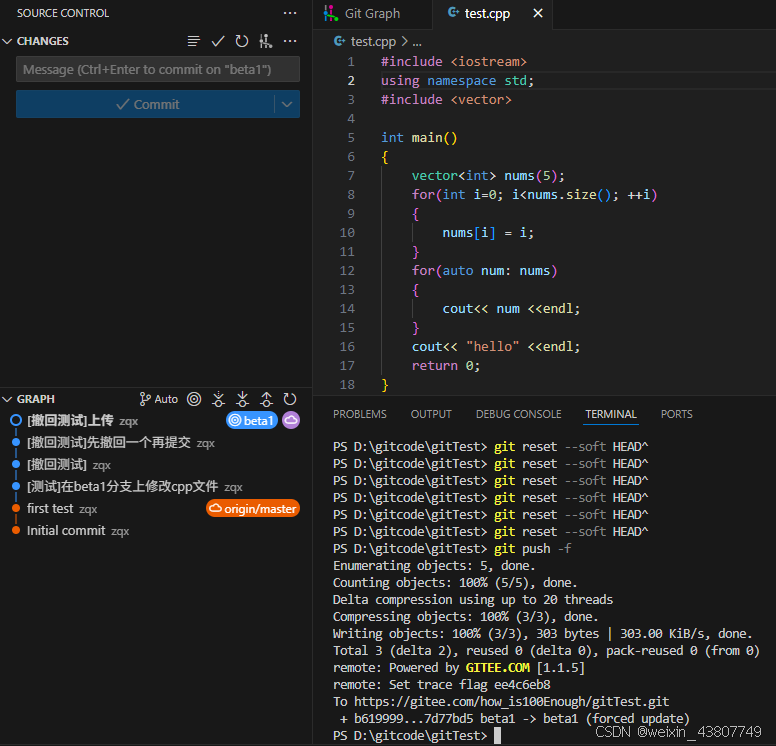Viewport: 776px width, 746px height.
Task: Click the Push icon in Graph header
Action: point(267,399)
